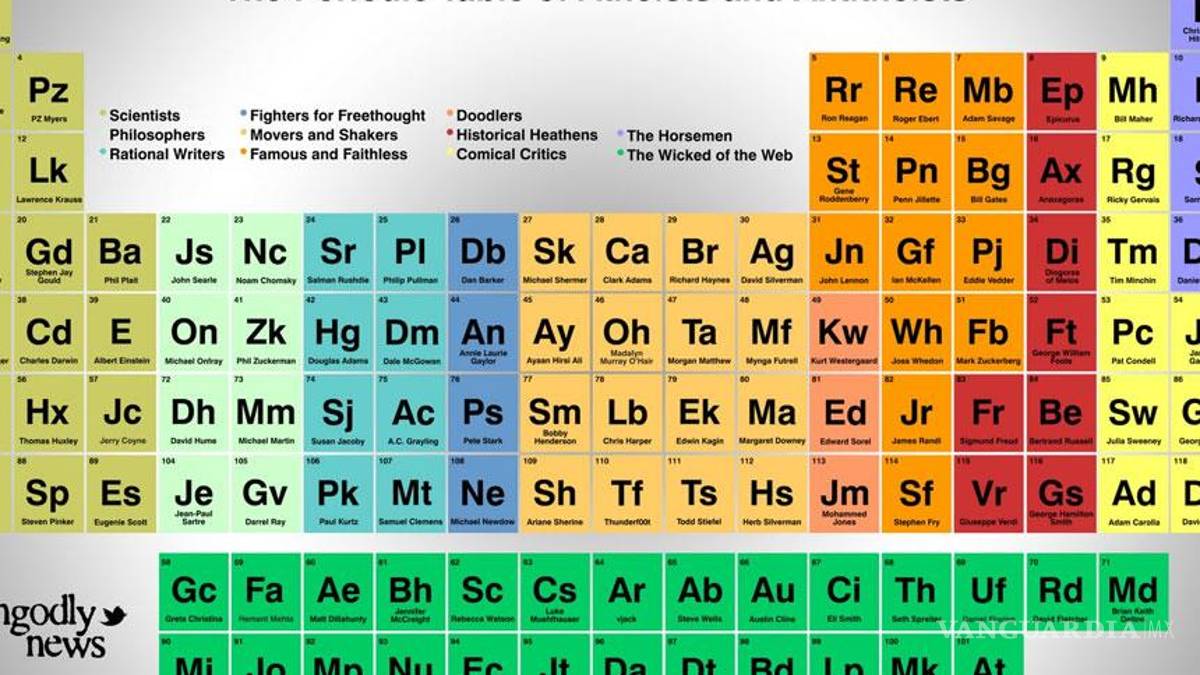Image resolution: width=1200 pixels, height=675 pixels.
Task: Click the E Albert Einstein element tile
Action: [121, 334]
